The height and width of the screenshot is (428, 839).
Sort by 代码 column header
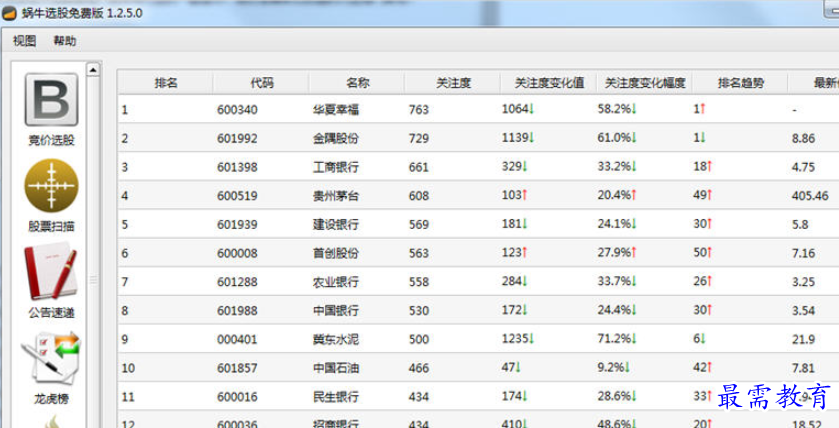pyautogui.click(x=262, y=83)
